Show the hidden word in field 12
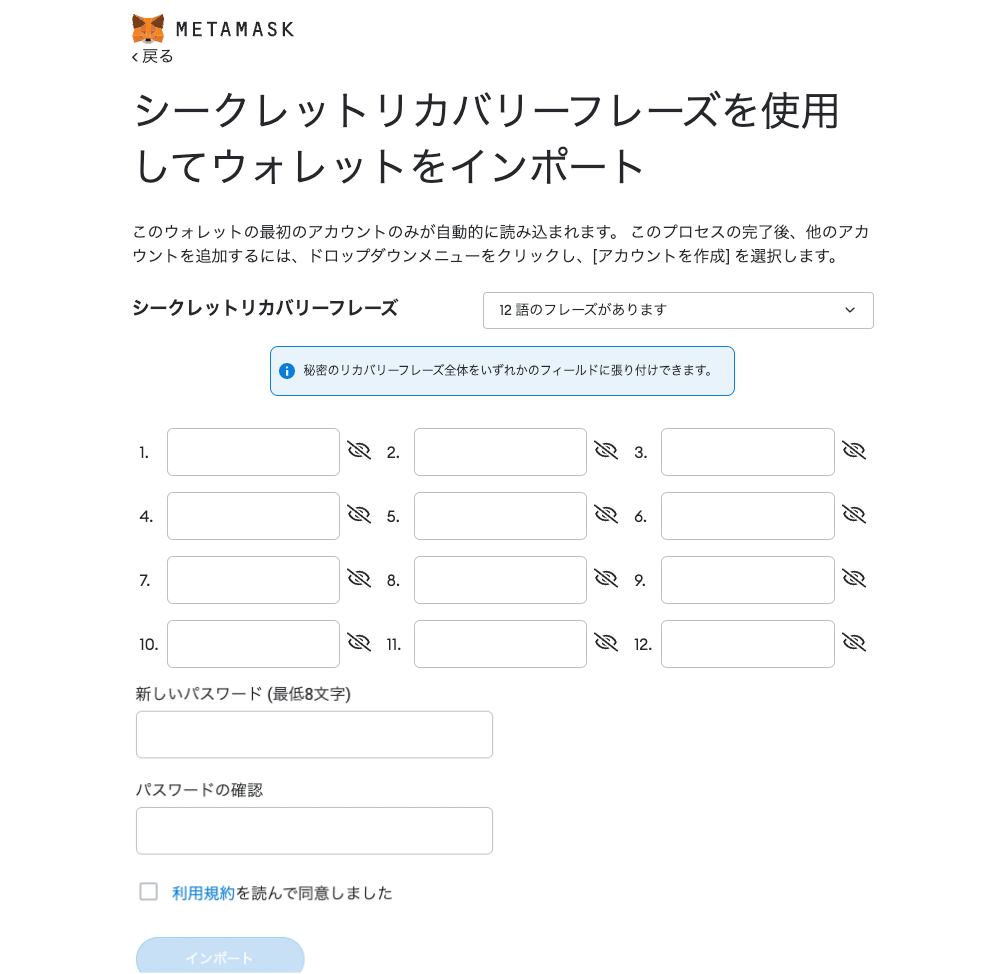1008x974 pixels. 854,642
